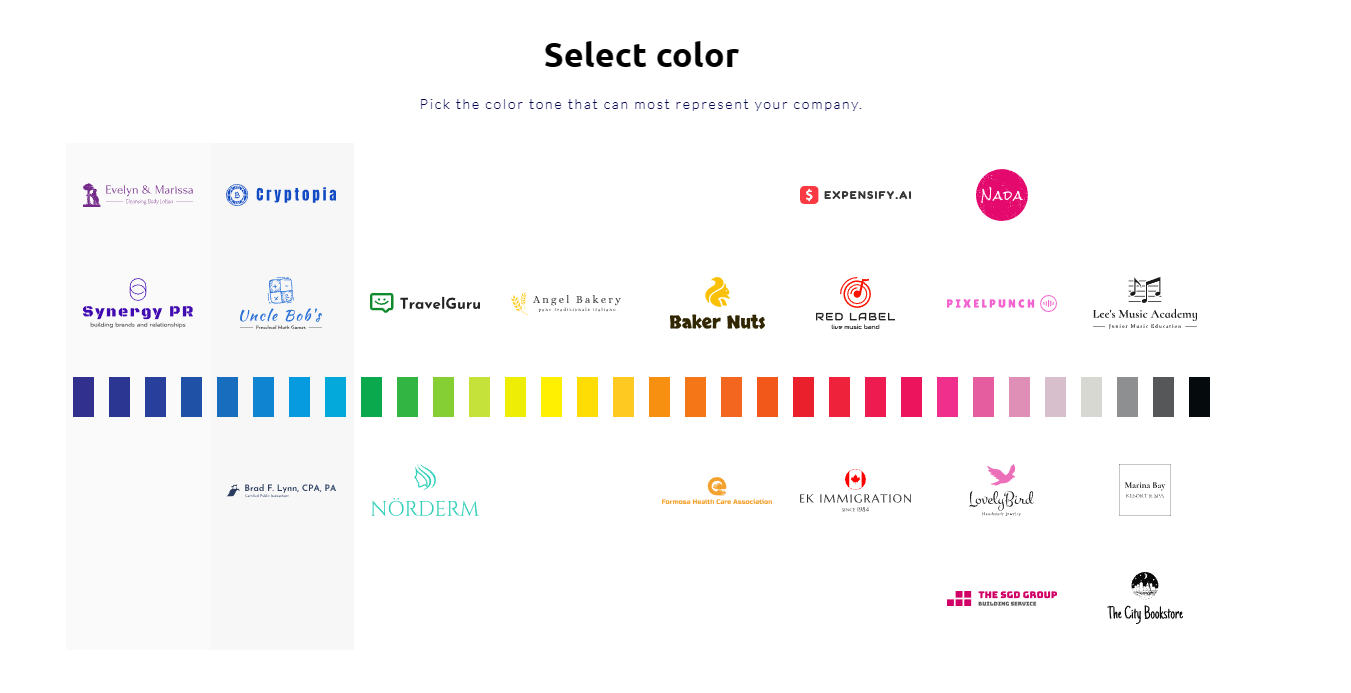
Task: Select the Brad F. Lynn CPA logo
Action: pyautogui.click(x=281, y=490)
